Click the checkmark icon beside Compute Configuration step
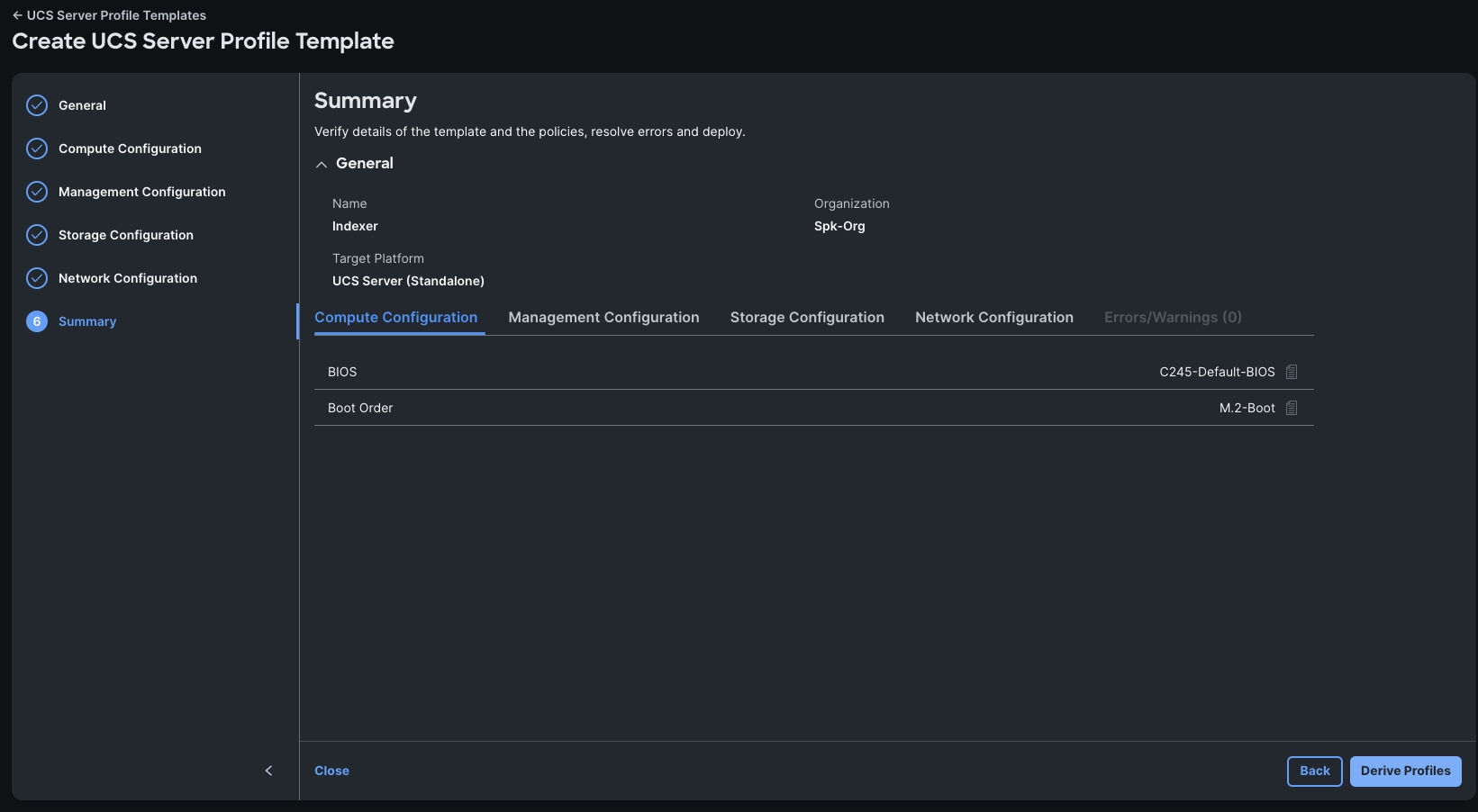 click(x=36, y=149)
